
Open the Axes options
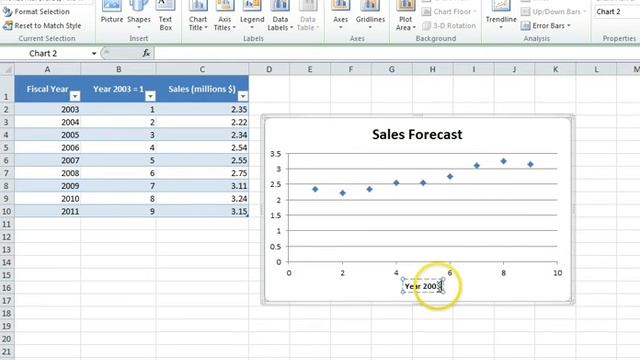click(340, 15)
